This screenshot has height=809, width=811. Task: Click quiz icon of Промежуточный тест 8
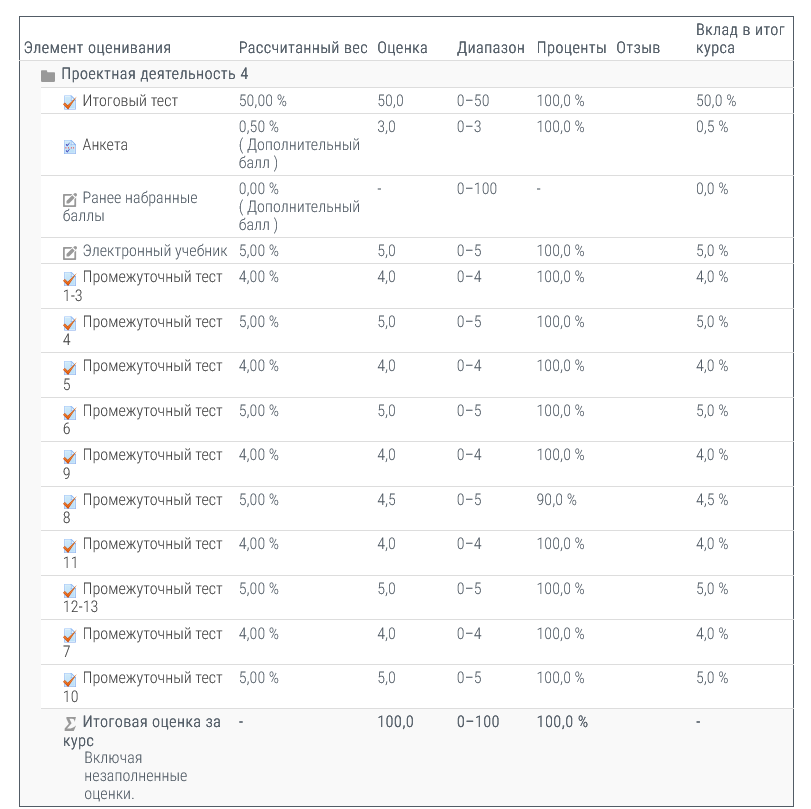(69, 502)
